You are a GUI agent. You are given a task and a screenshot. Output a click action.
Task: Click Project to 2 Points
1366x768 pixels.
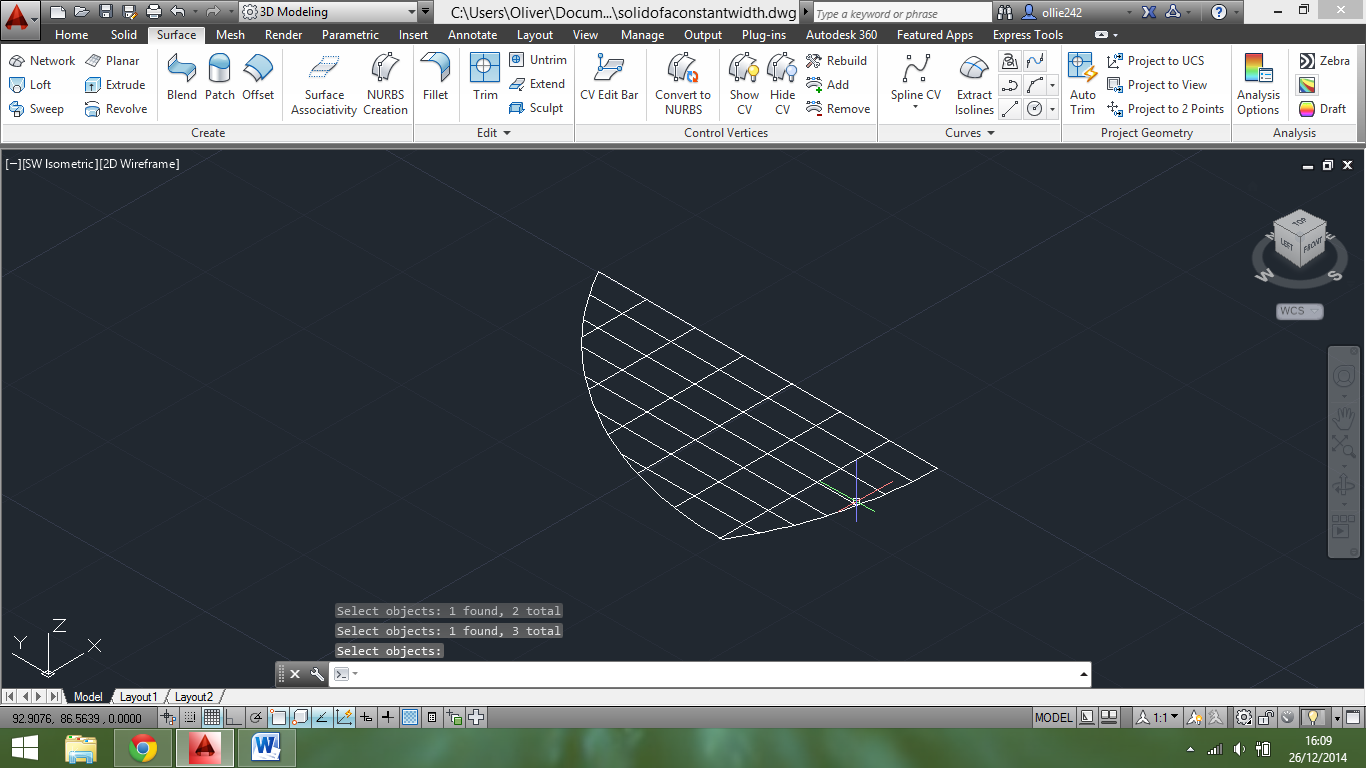coord(1166,109)
